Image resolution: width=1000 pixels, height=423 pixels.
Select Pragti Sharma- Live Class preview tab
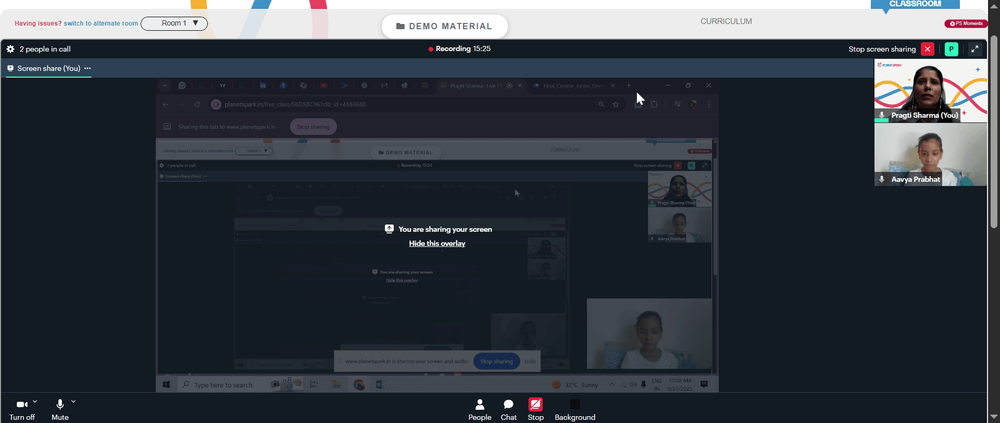click(481, 85)
